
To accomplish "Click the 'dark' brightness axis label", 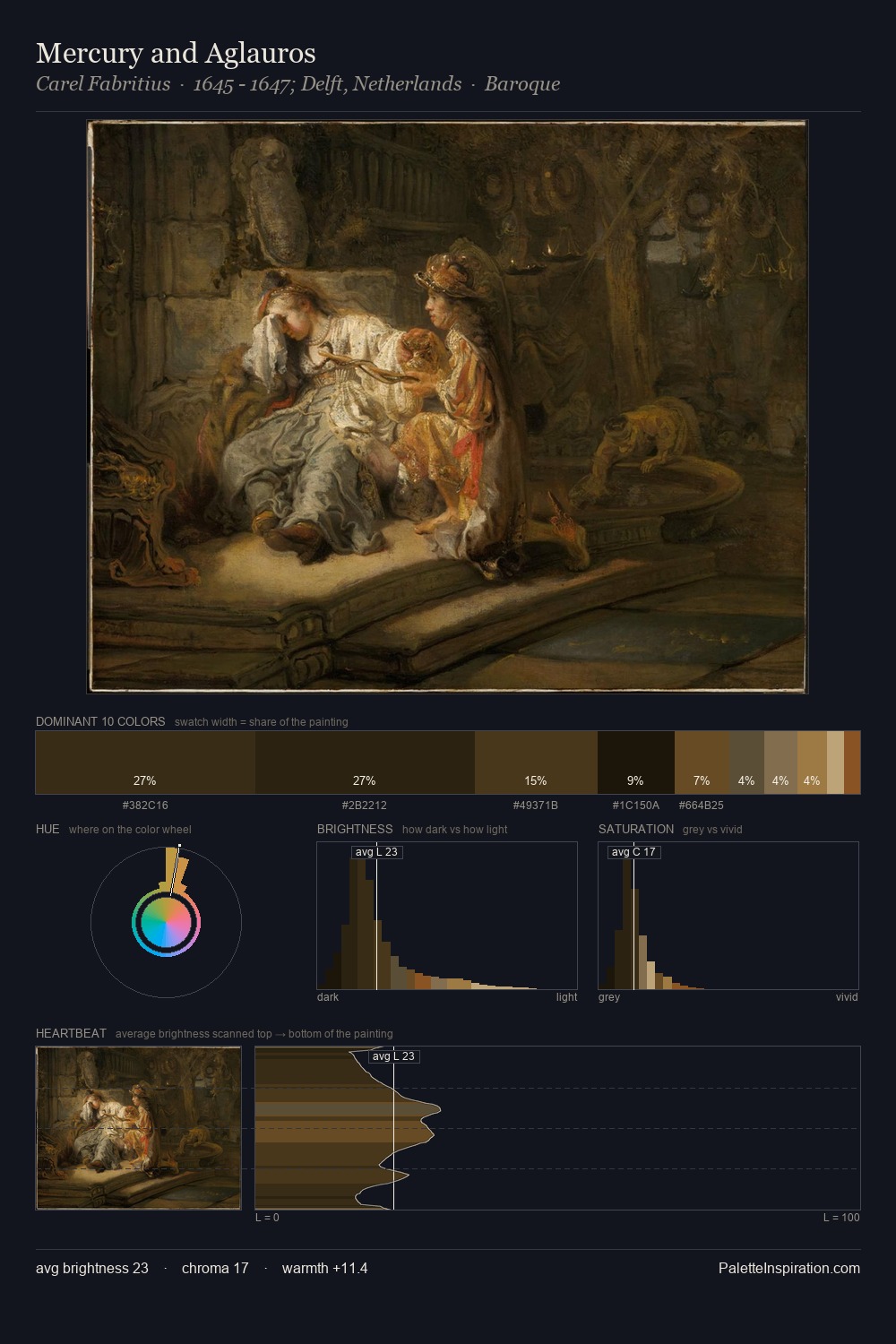I will 328,997.
